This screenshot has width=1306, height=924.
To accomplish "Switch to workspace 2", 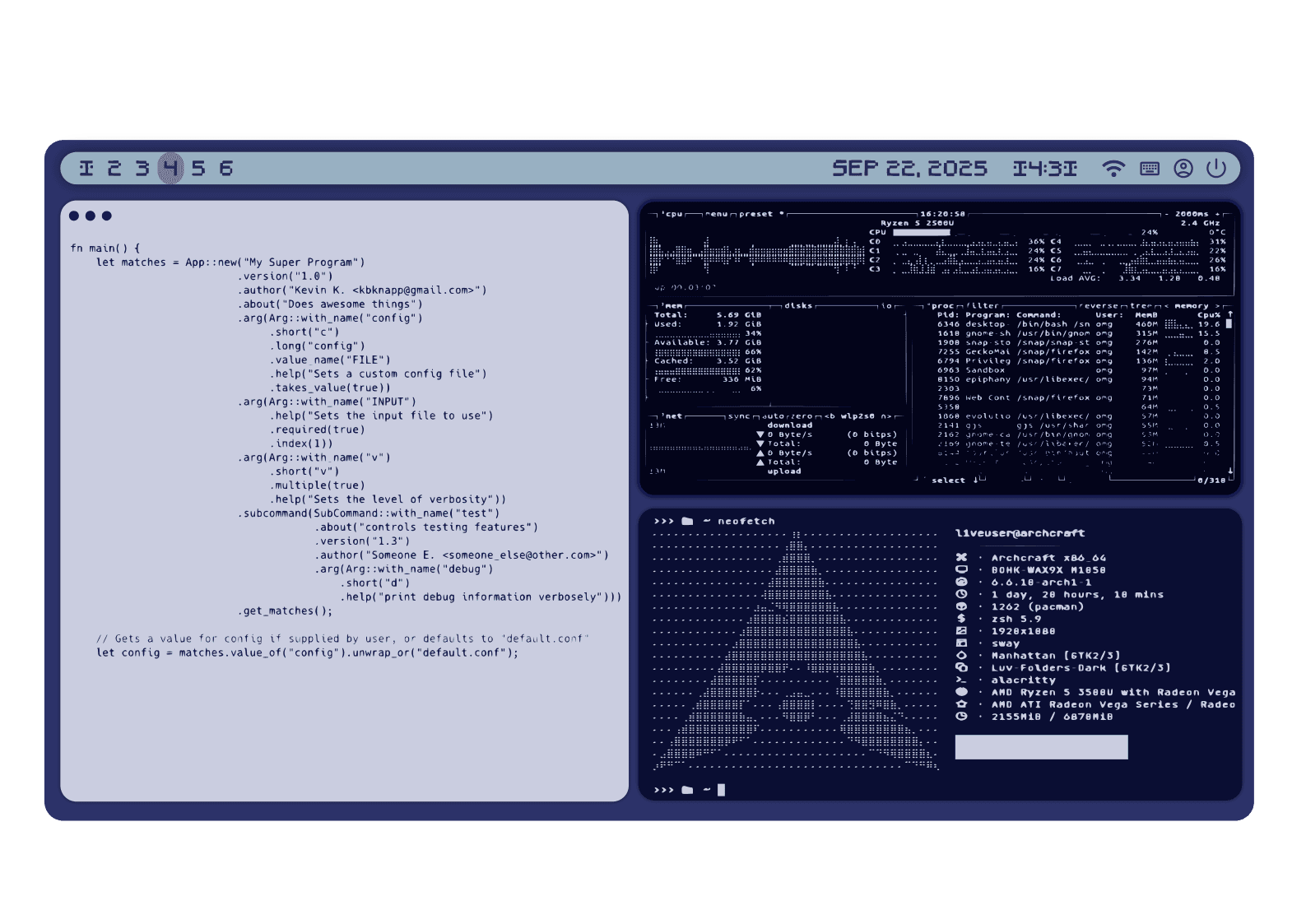I will coord(114,169).
